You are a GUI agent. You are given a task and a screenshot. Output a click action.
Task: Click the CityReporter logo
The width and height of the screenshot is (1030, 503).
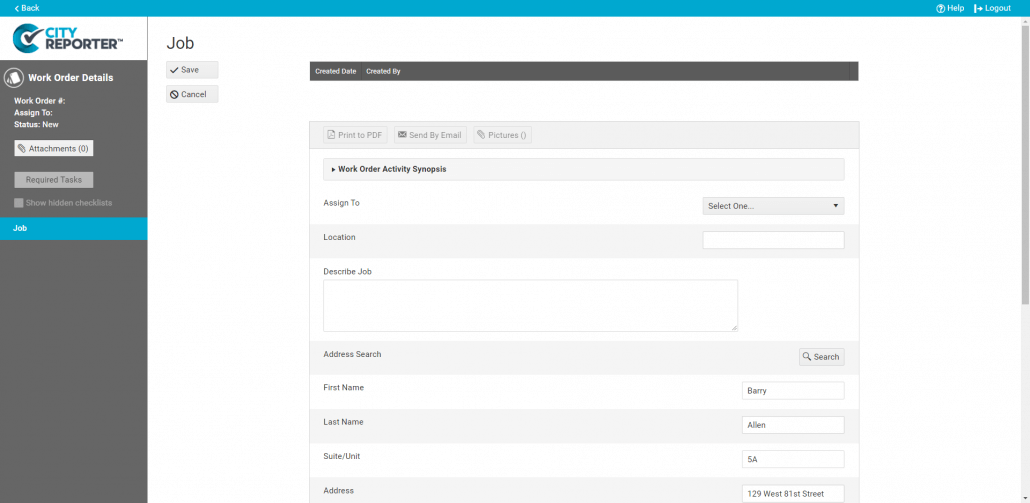pos(68,38)
